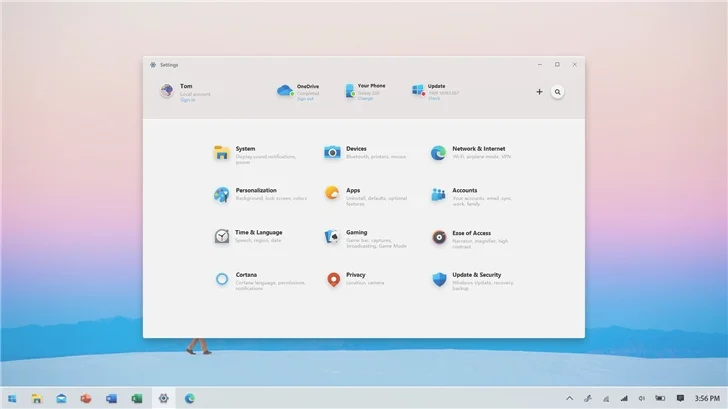Open Settings search with magnifier button
Image resolution: width=728 pixels, height=409 pixels.
tap(558, 92)
